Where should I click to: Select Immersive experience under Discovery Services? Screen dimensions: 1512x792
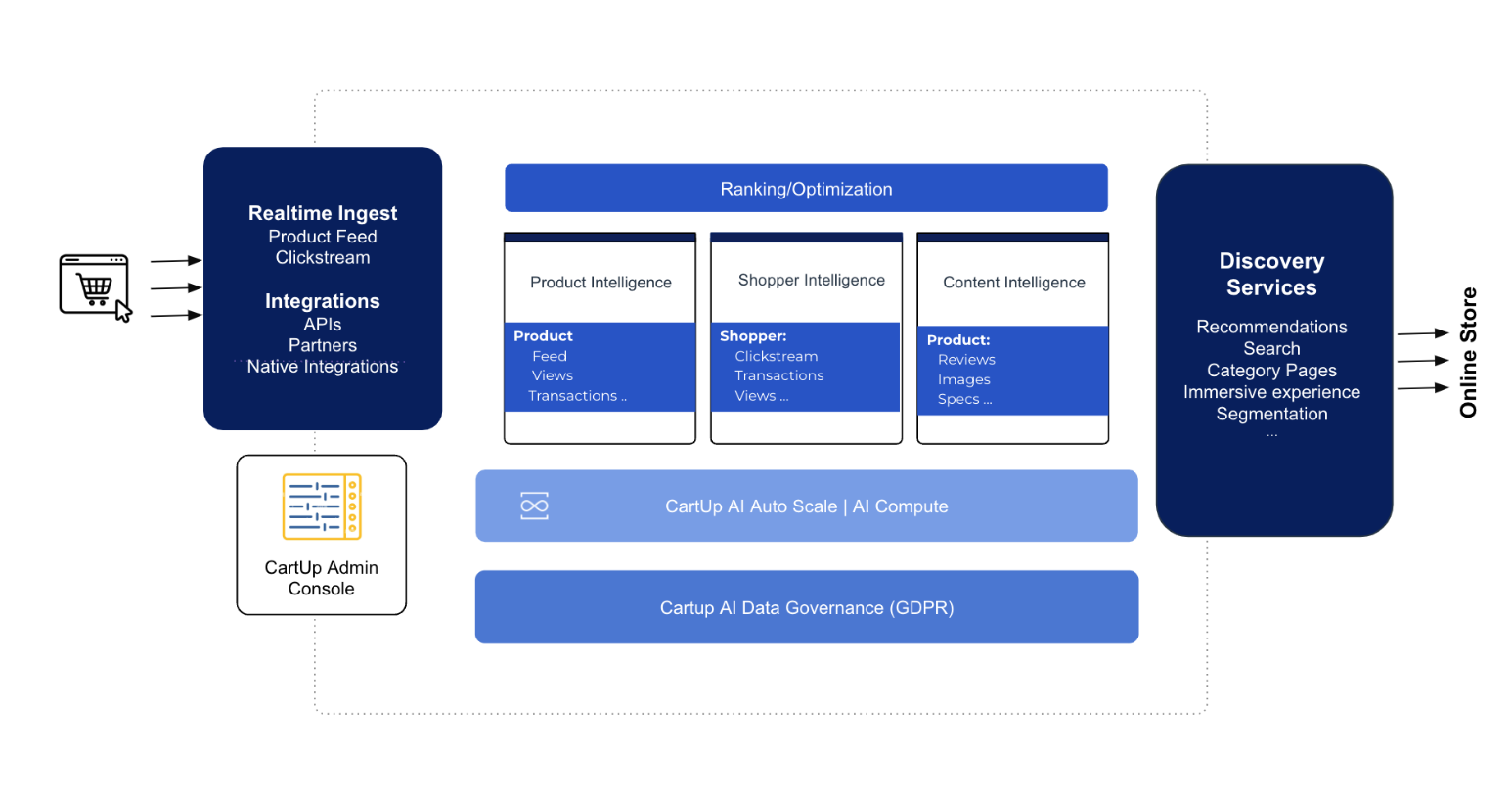pyautogui.click(x=1271, y=392)
